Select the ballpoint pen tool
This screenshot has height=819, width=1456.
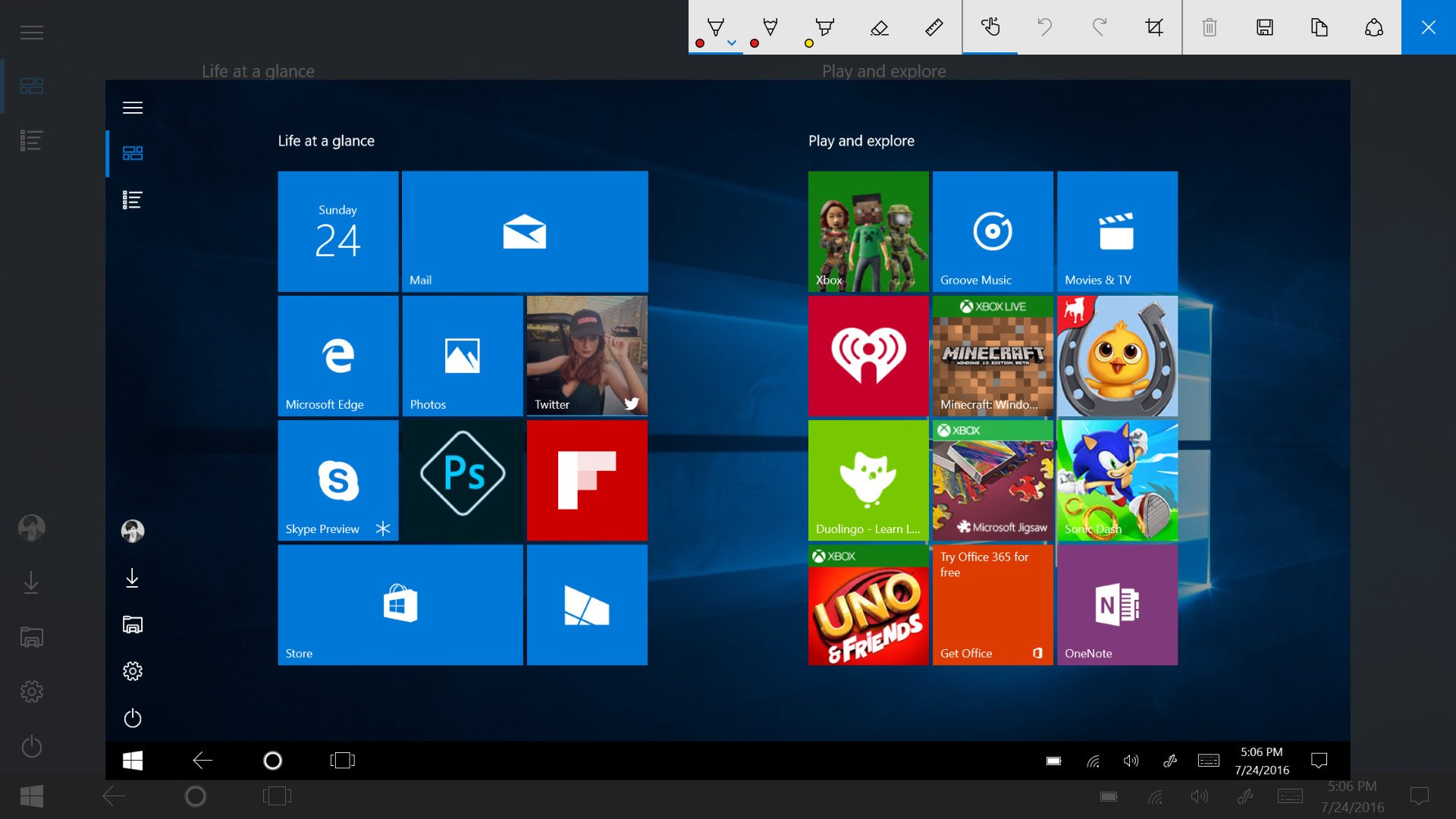click(x=714, y=27)
